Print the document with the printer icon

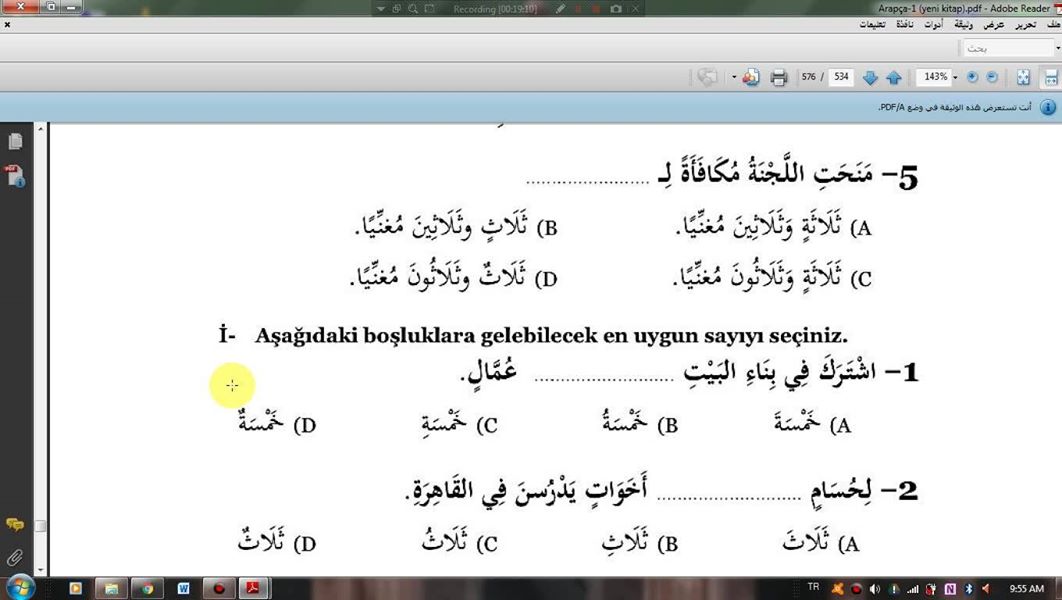coord(778,78)
